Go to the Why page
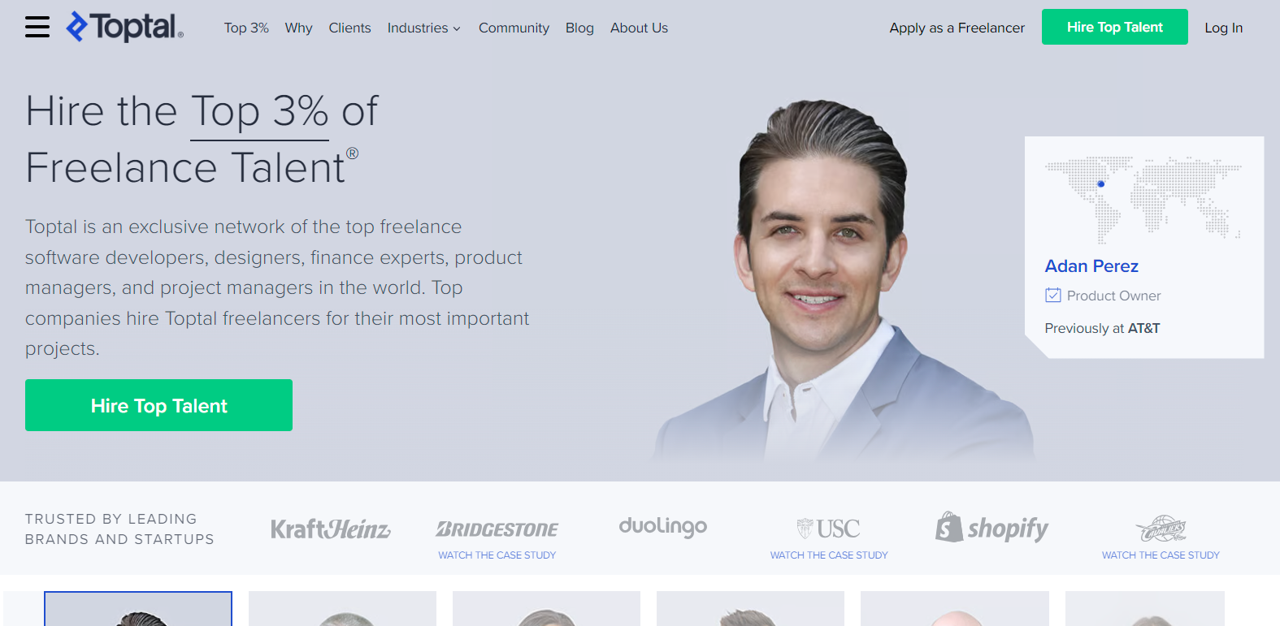This screenshot has height=626, width=1280. (298, 28)
